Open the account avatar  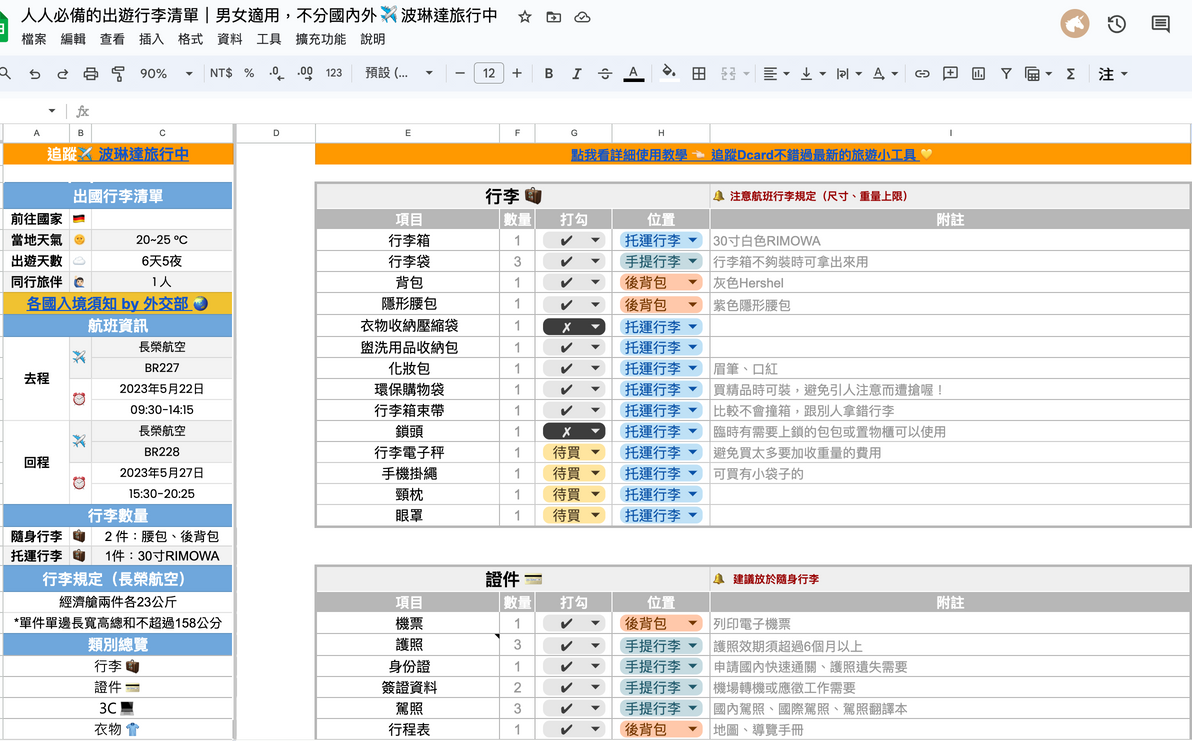click(x=1075, y=24)
